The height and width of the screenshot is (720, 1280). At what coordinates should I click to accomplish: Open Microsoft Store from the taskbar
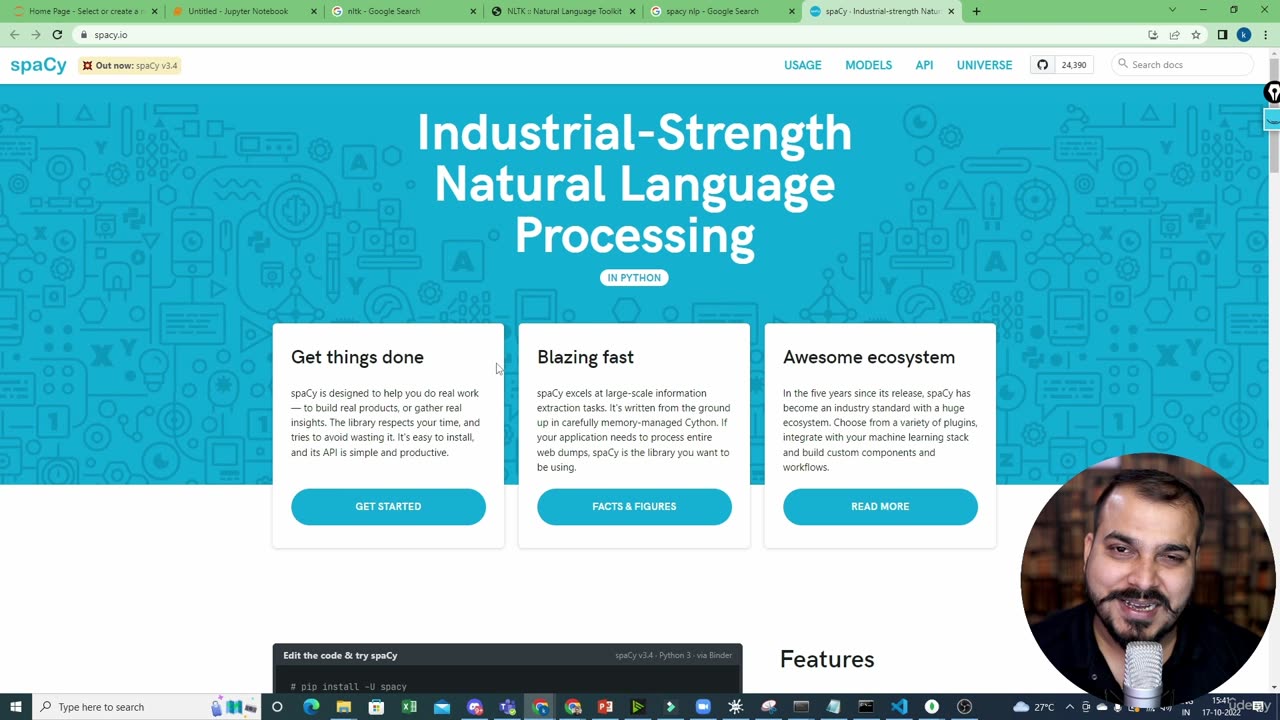point(376,707)
